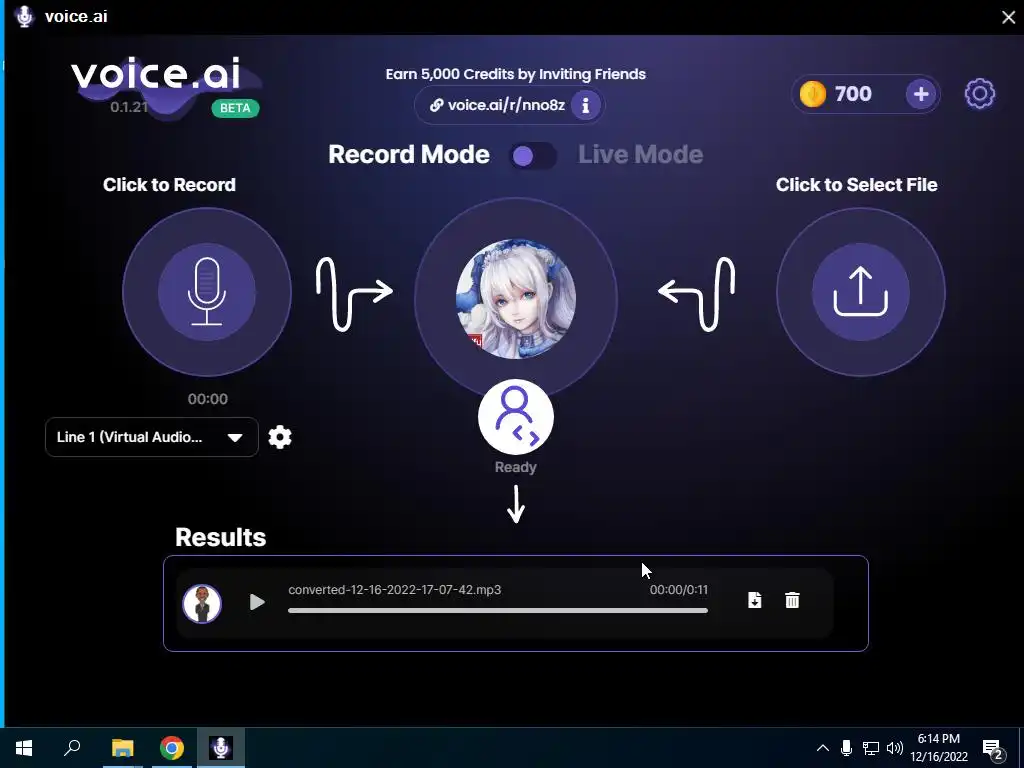Click the BETA badge

click(x=235, y=108)
